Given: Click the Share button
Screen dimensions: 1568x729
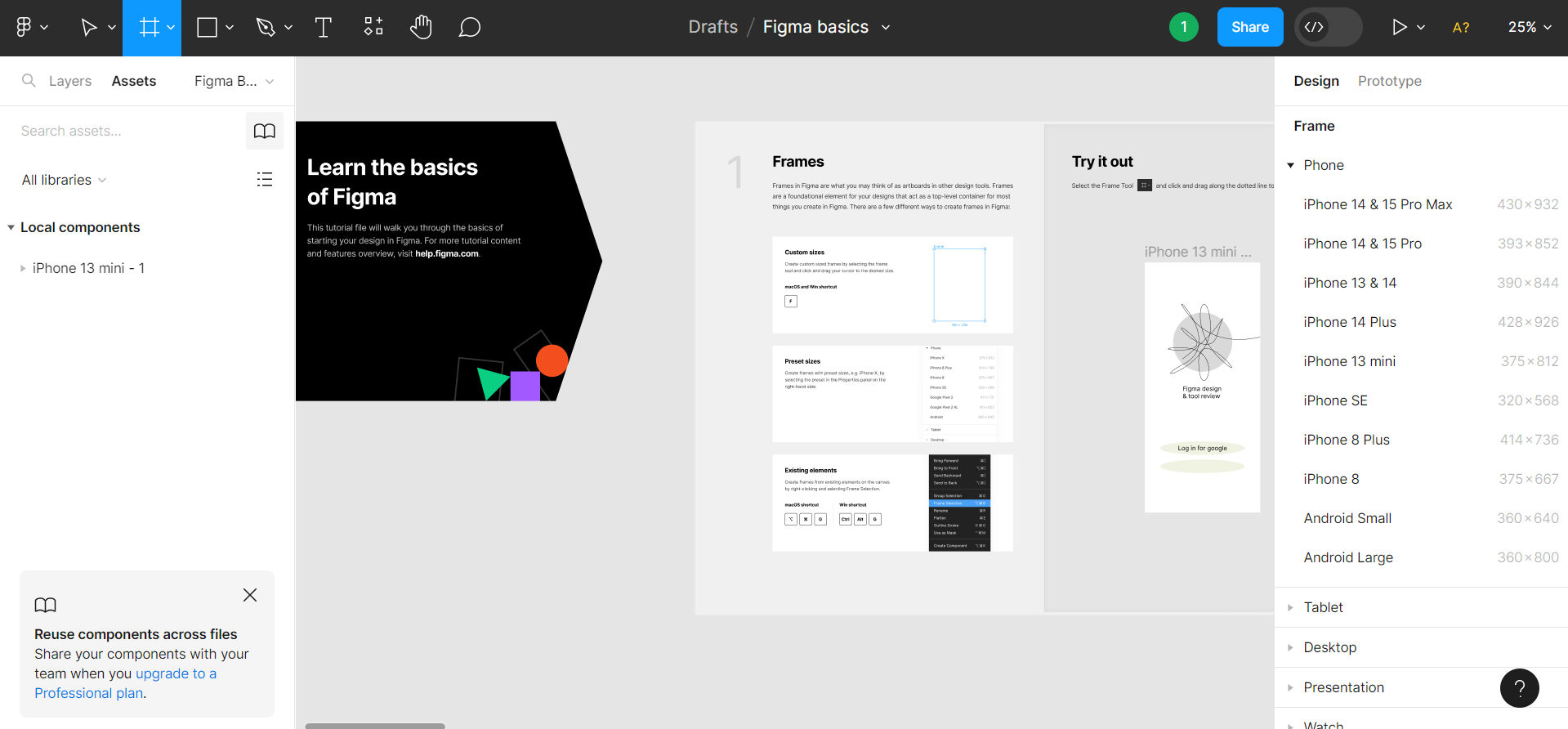Looking at the screenshot, I should pos(1250,27).
